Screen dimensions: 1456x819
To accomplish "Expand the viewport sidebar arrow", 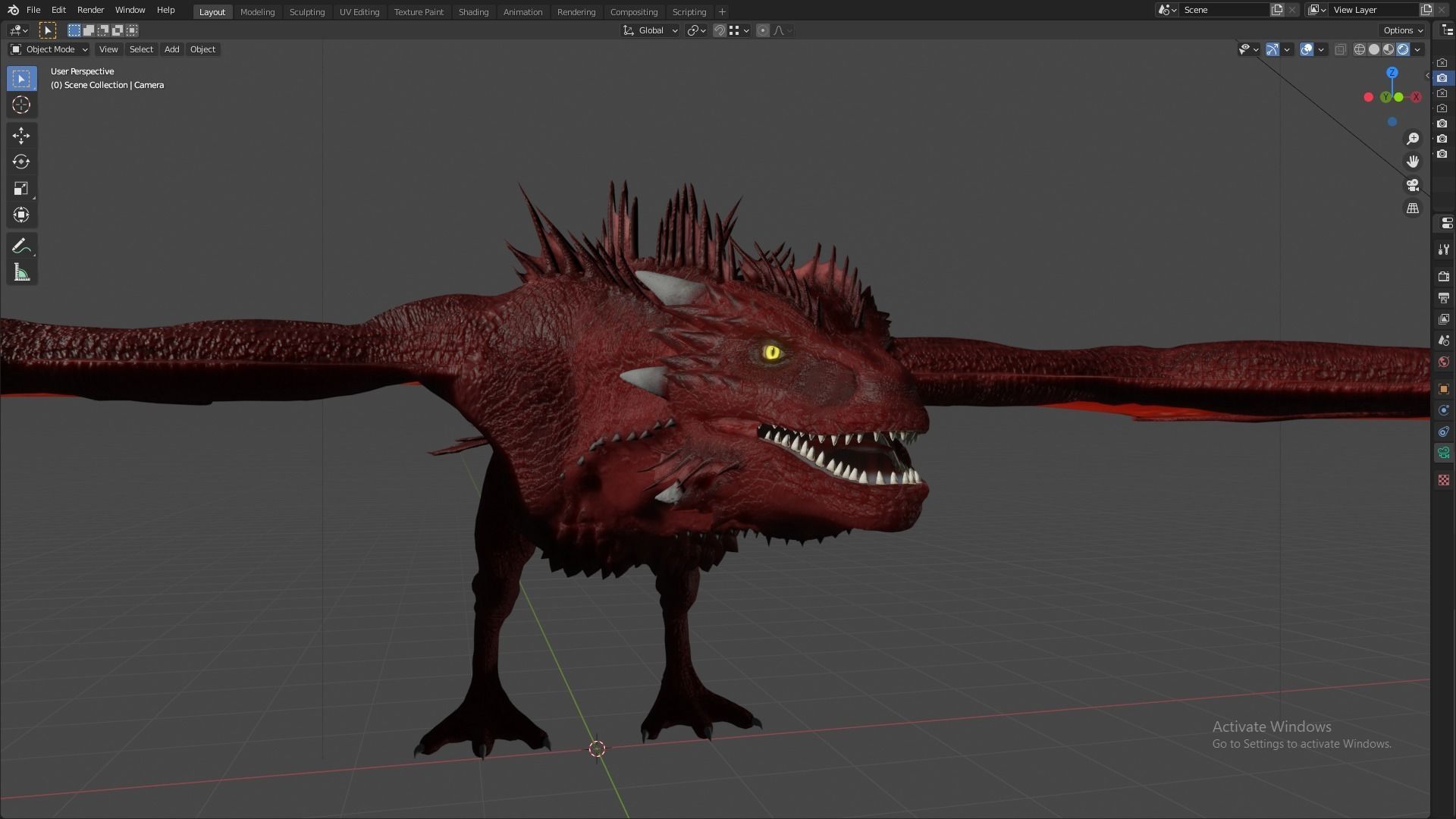I will coord(1427,75).
